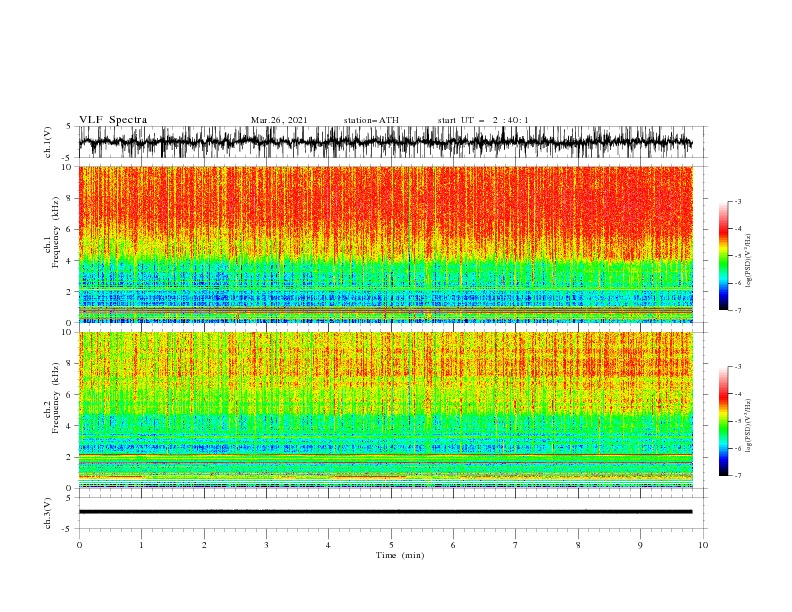
Task: Click the "ch.1(V)" waveform axis label
Action: [x=48, y=142]
